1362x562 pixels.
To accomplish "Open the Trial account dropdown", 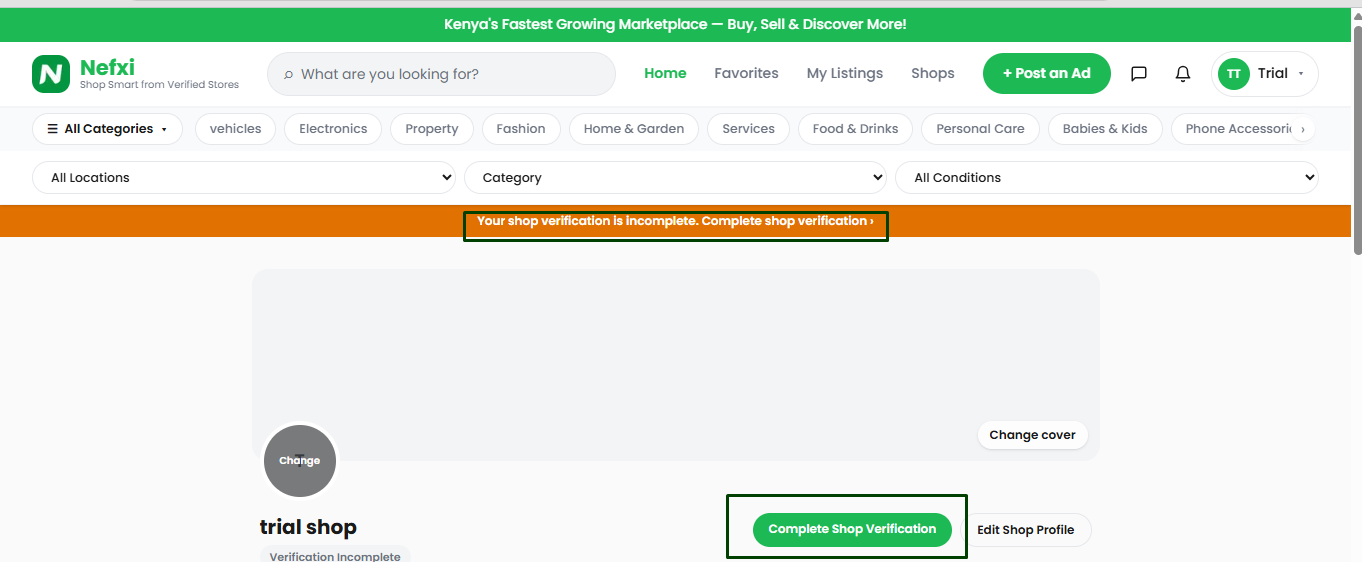I will pyautogui.click(x=1265, y=74).
